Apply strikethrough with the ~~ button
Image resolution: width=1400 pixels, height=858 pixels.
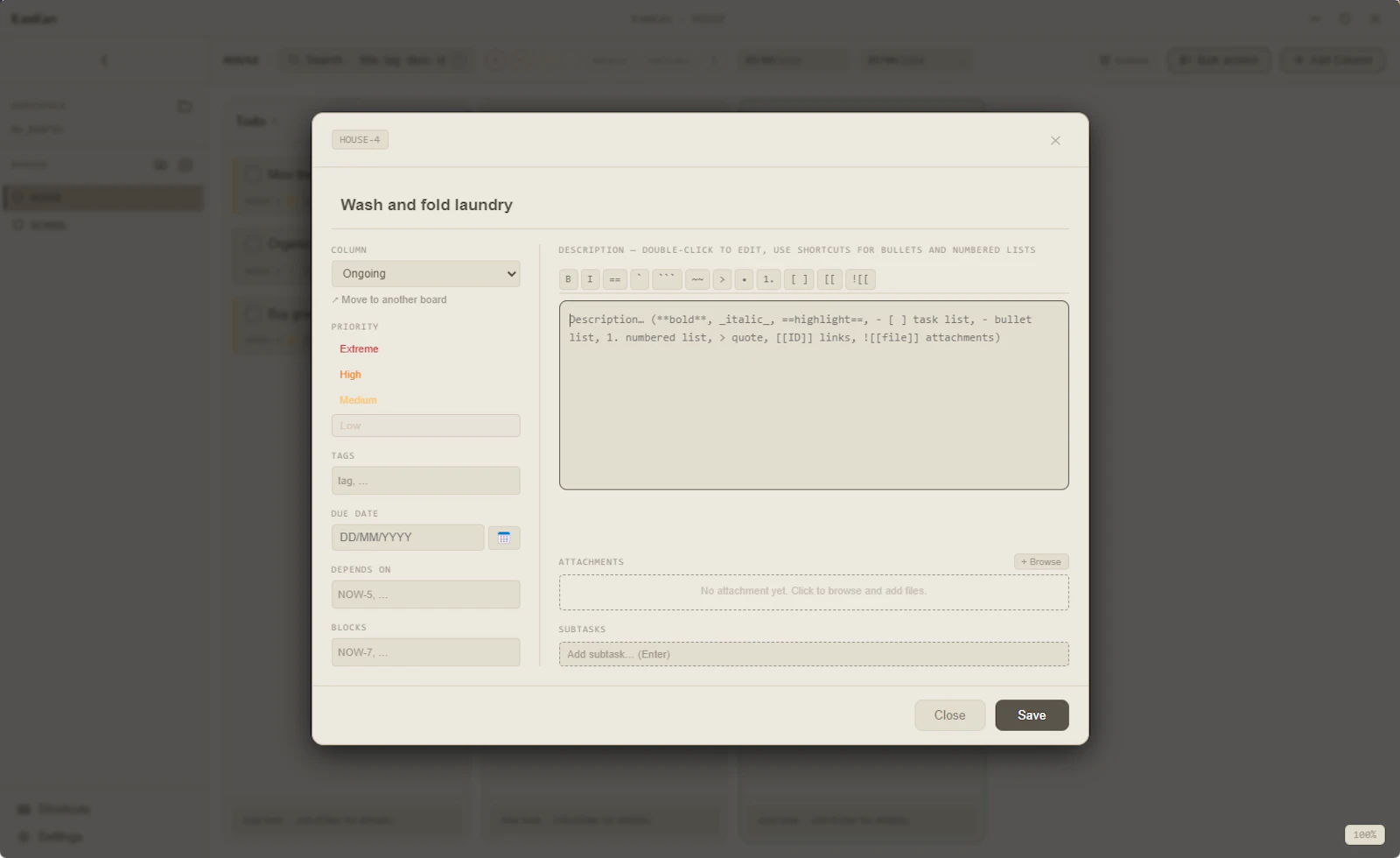(x=697, y=279)
